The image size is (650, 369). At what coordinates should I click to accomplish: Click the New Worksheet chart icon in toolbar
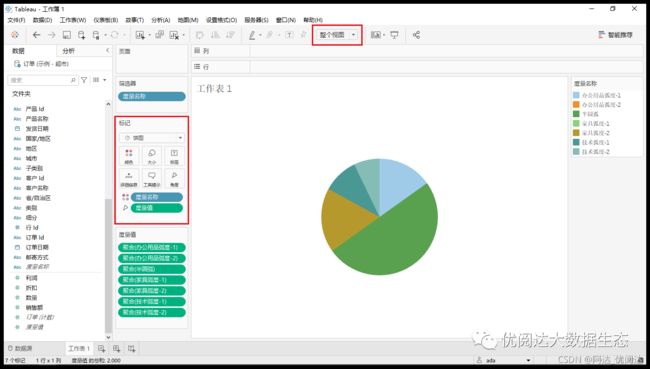140,35
